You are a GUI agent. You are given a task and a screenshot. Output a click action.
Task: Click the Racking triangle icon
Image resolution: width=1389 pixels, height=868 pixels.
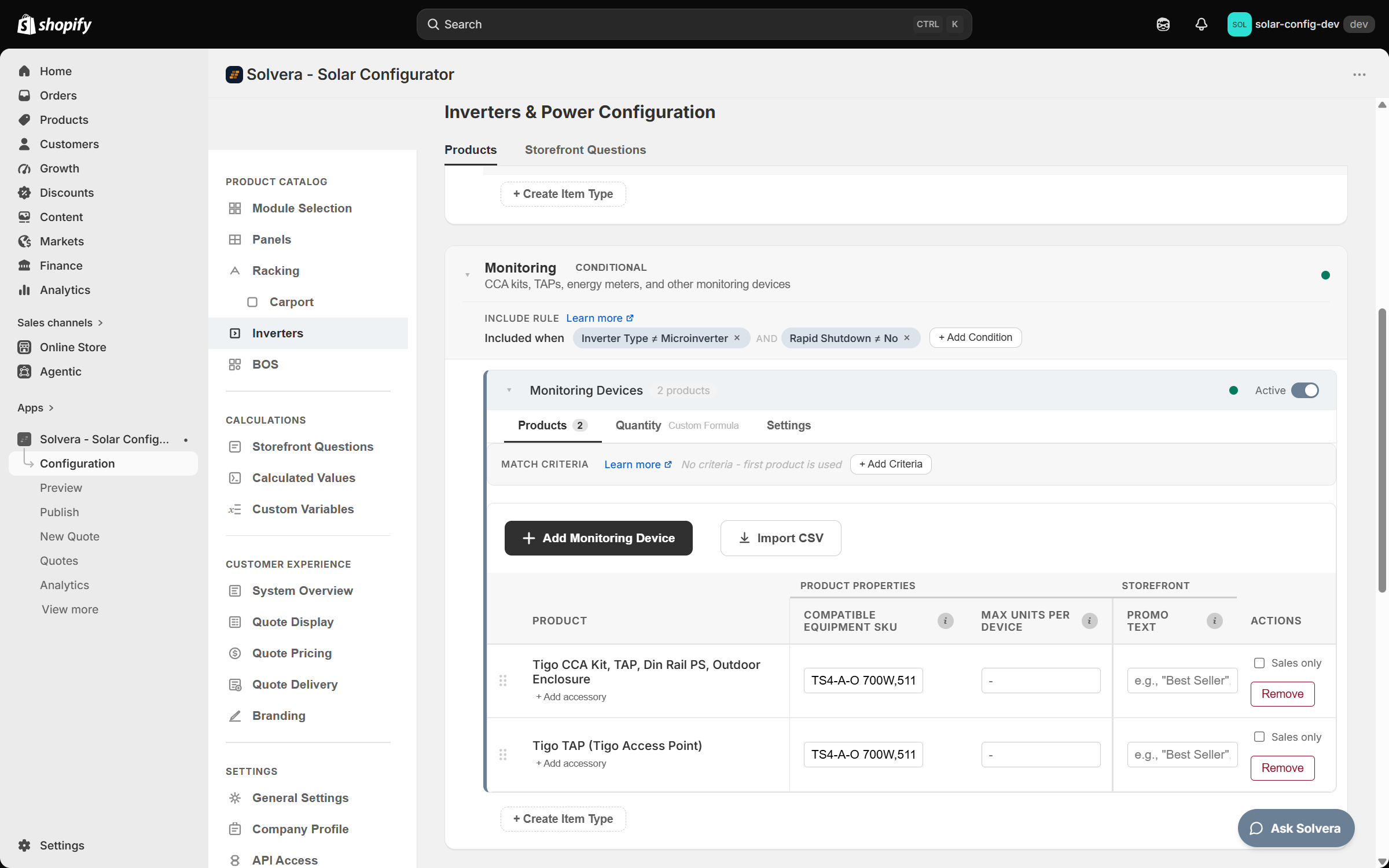[235, 271]
